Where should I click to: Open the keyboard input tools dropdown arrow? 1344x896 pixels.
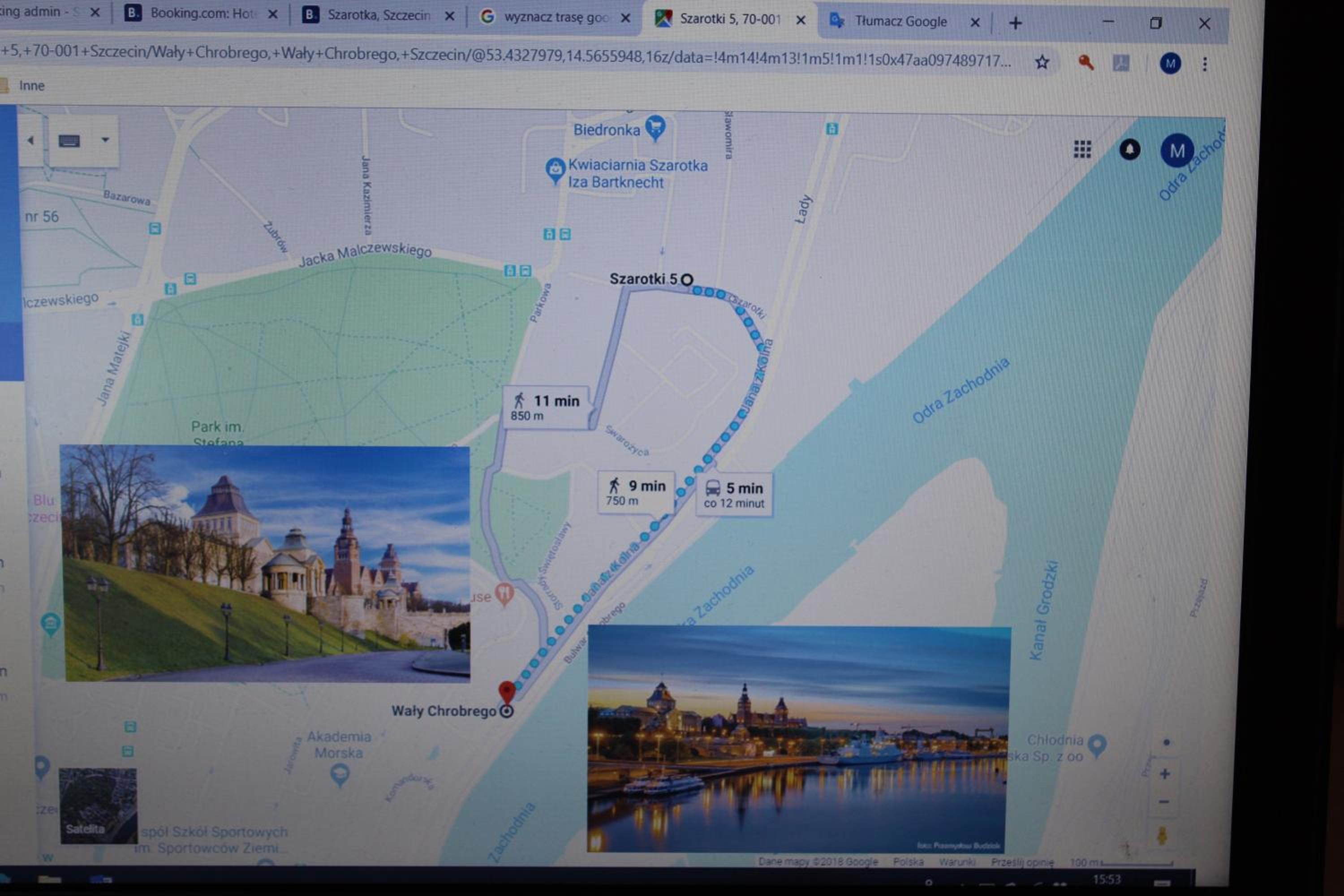point(105,139)
